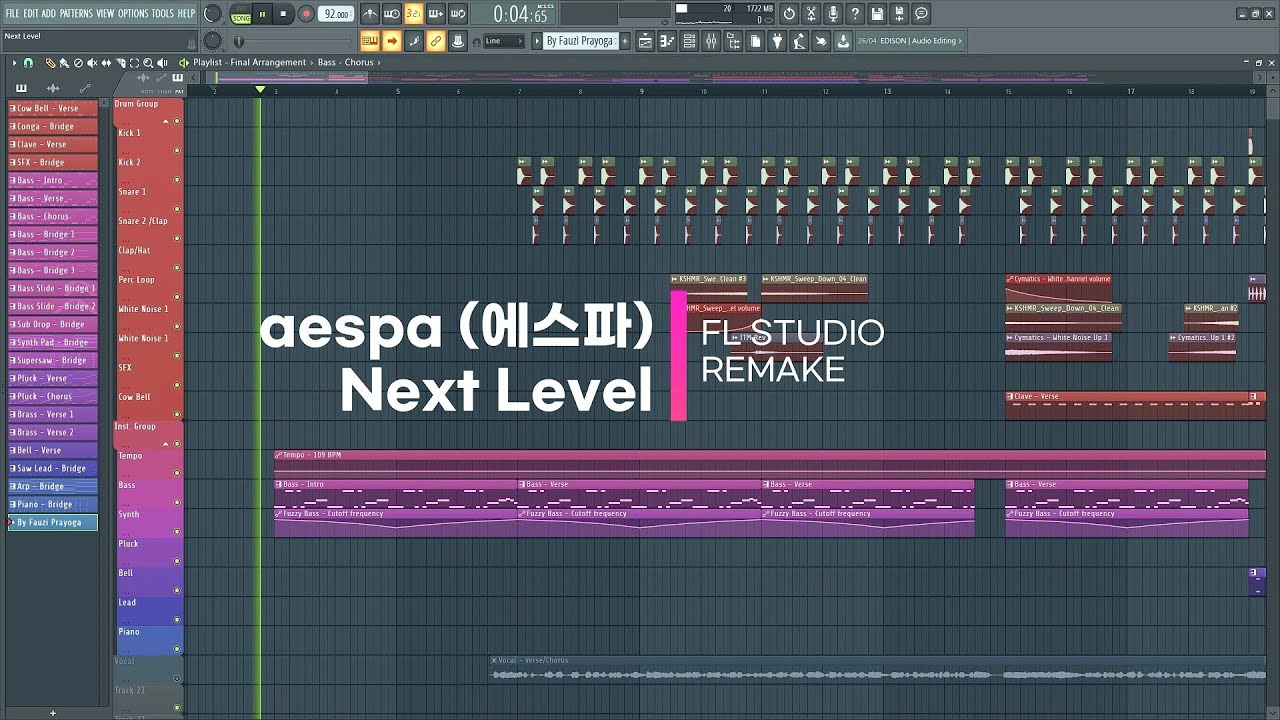The image size is (1280, 720).
Task: Enable wait for input before playback
Action: (392, 14)
